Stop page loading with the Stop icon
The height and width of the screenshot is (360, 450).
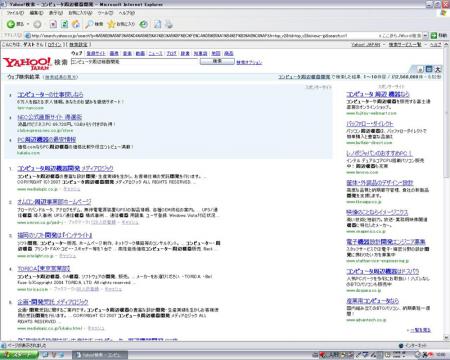click(53, 24)
